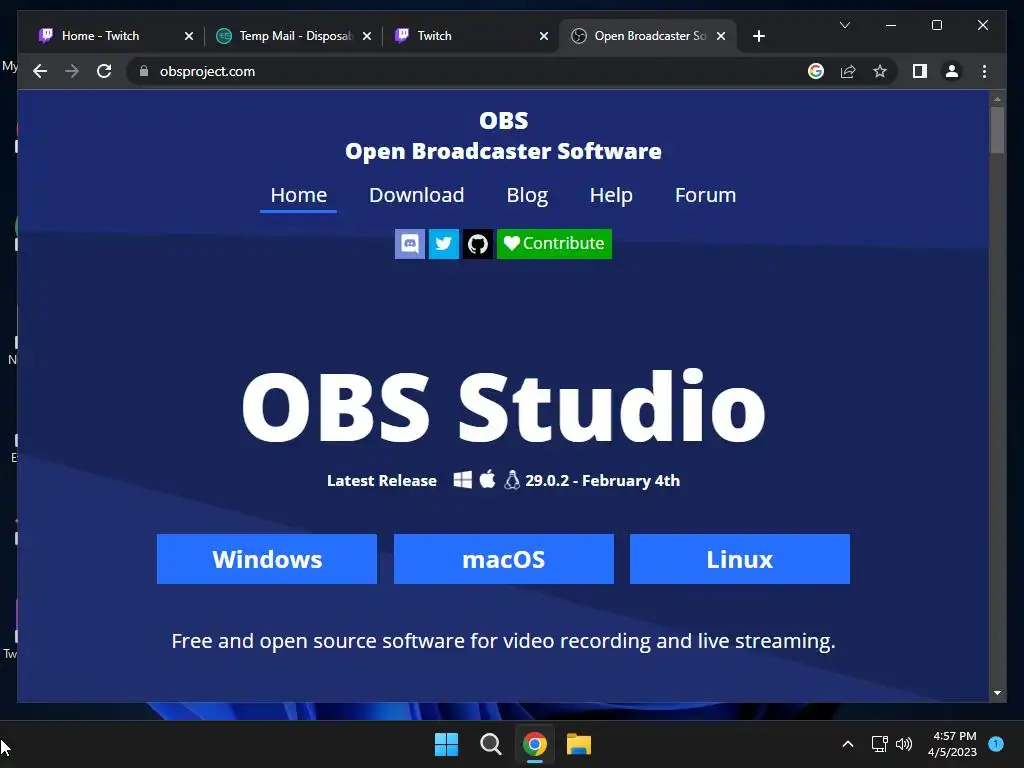Open File Explorer from taskbar
Image resolution: width=1024 pixels, height=768 pixels.
tap(579, 744)
